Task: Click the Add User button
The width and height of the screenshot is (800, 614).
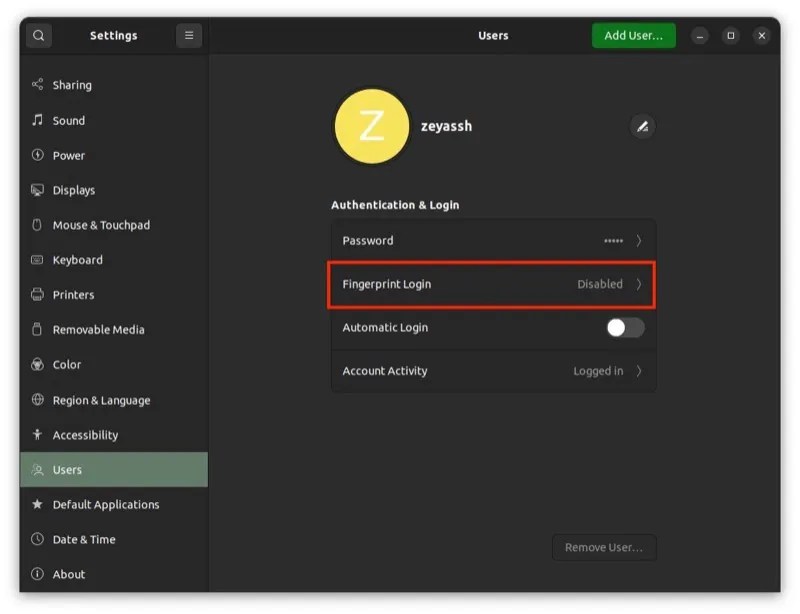Action: [633, 34]
